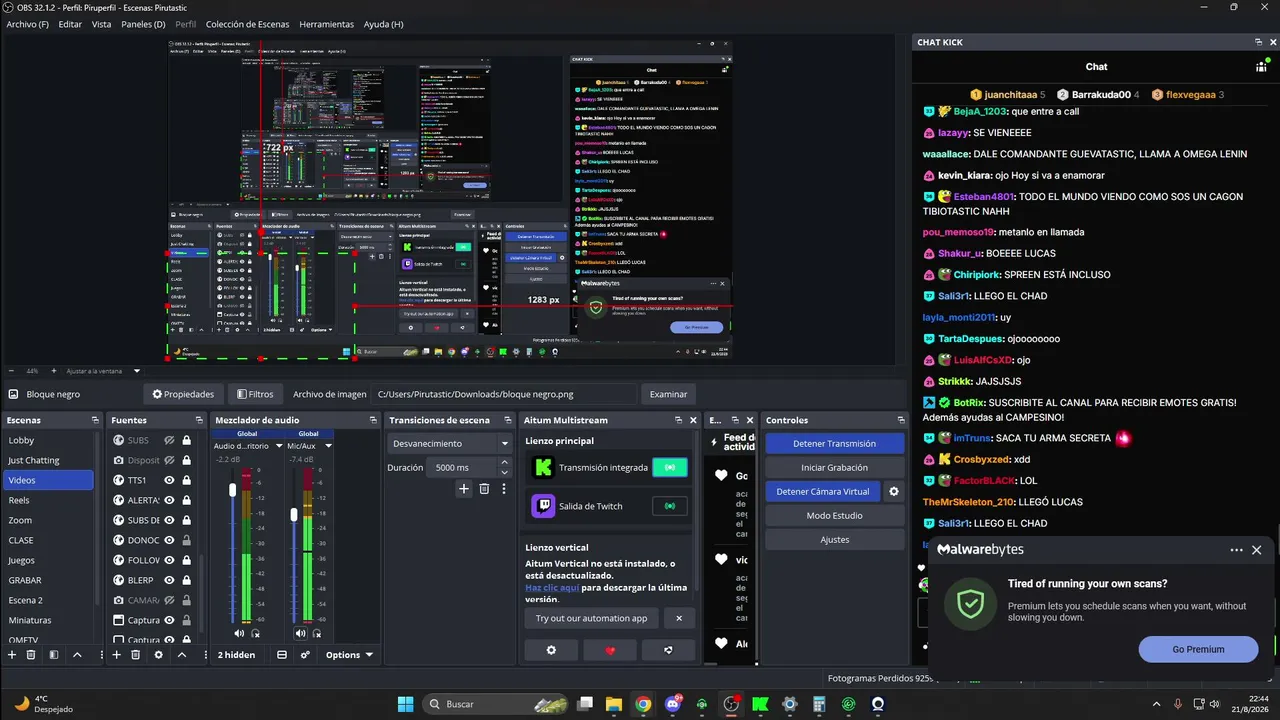Viewport: 1280px width, 720px height.
Task: Mute the Mic/Aux speaker icon
Action: tap(300, 633)
